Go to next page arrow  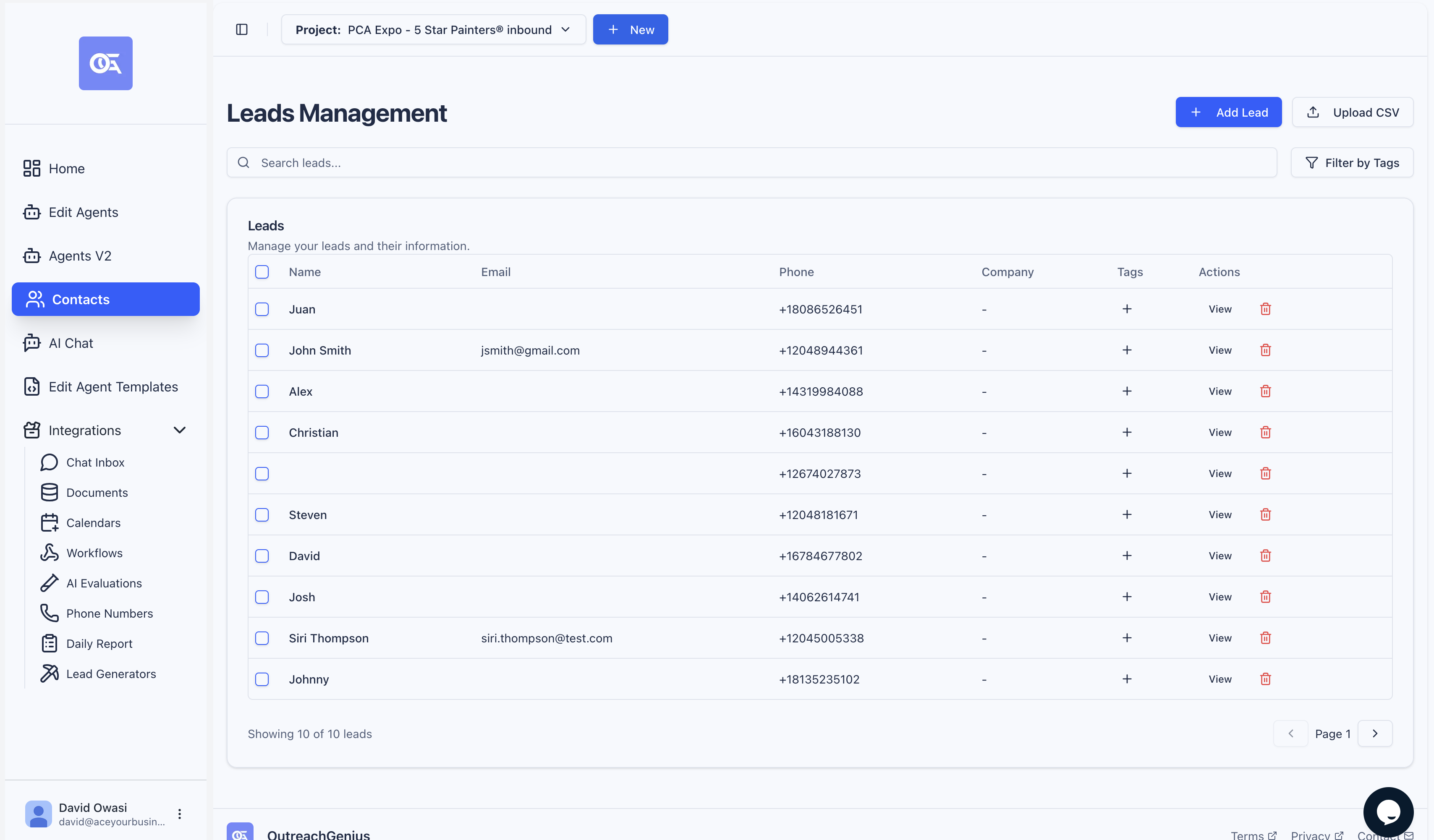click(1374, 734)
